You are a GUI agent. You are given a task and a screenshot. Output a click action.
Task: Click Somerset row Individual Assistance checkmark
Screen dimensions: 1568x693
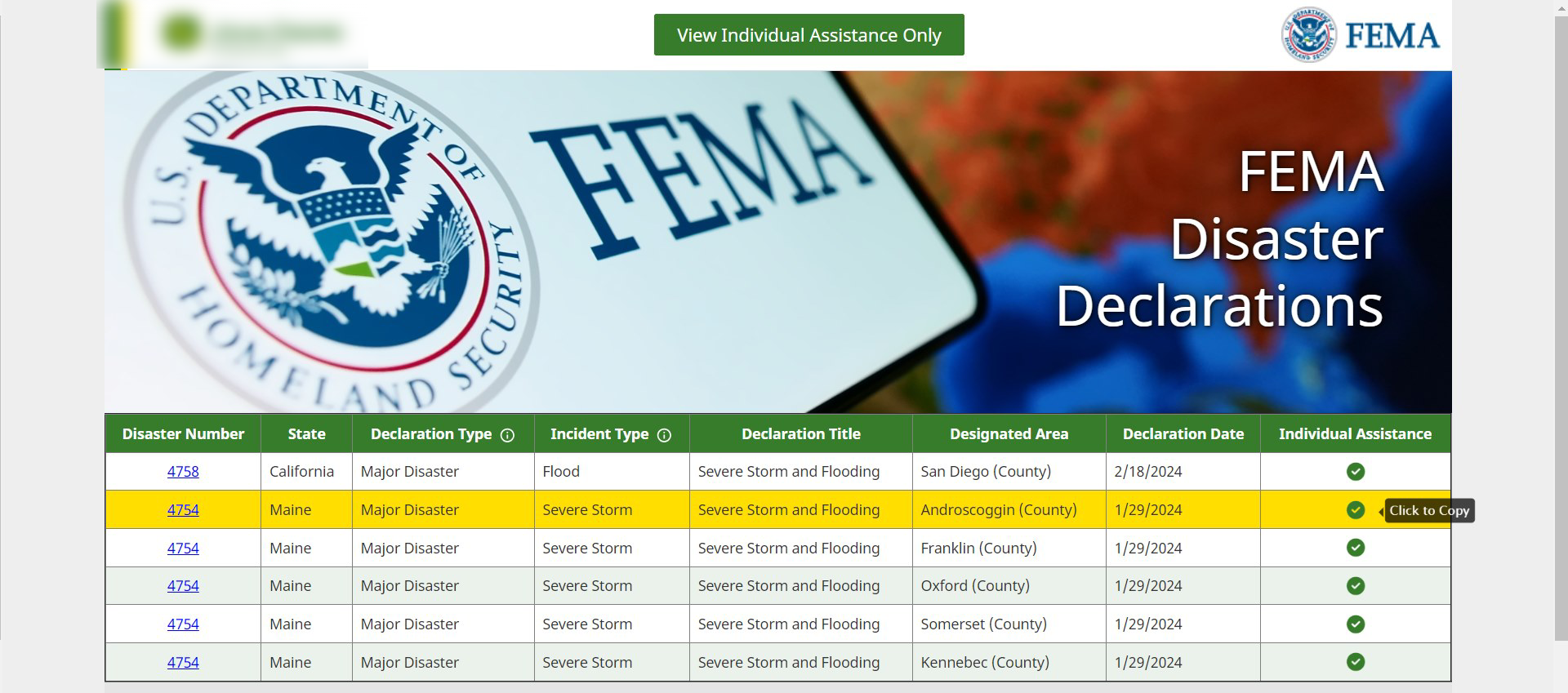[x=1355, y=624]
